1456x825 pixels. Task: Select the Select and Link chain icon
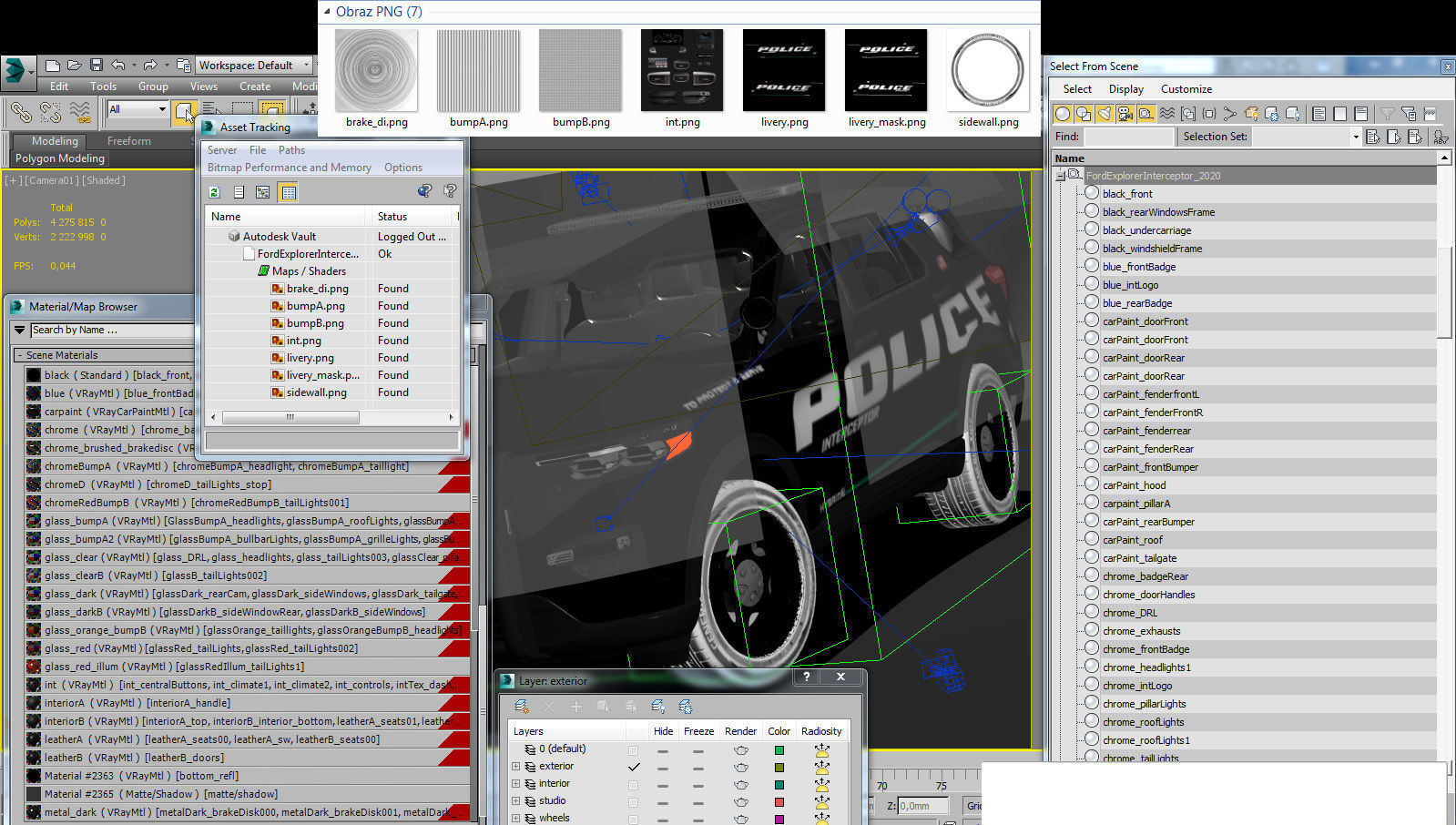pyautogui.click(x=21, y=112)
